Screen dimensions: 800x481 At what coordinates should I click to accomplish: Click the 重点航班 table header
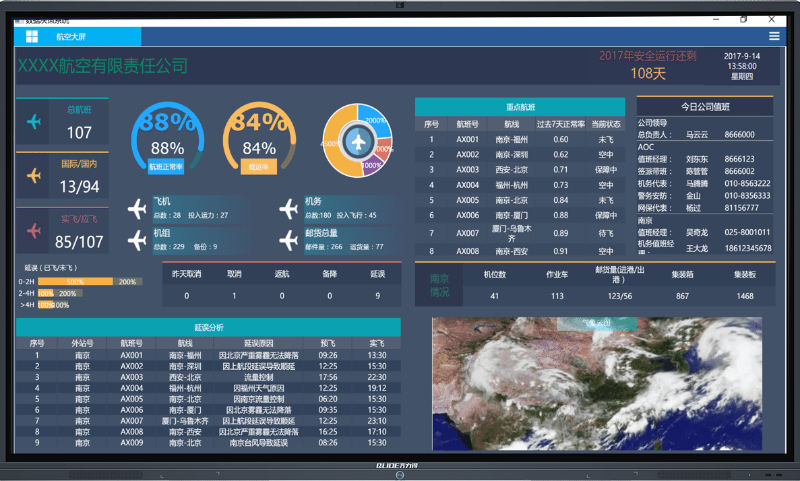520,107
